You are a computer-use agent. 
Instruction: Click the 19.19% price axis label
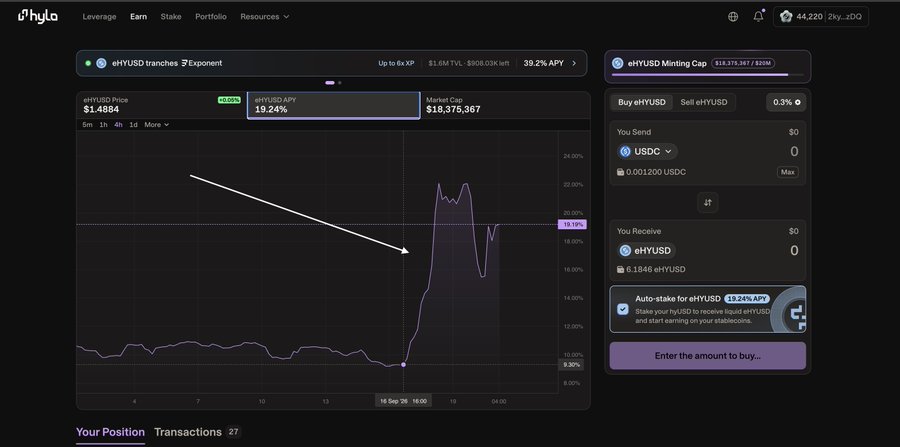tap(572, 224)
